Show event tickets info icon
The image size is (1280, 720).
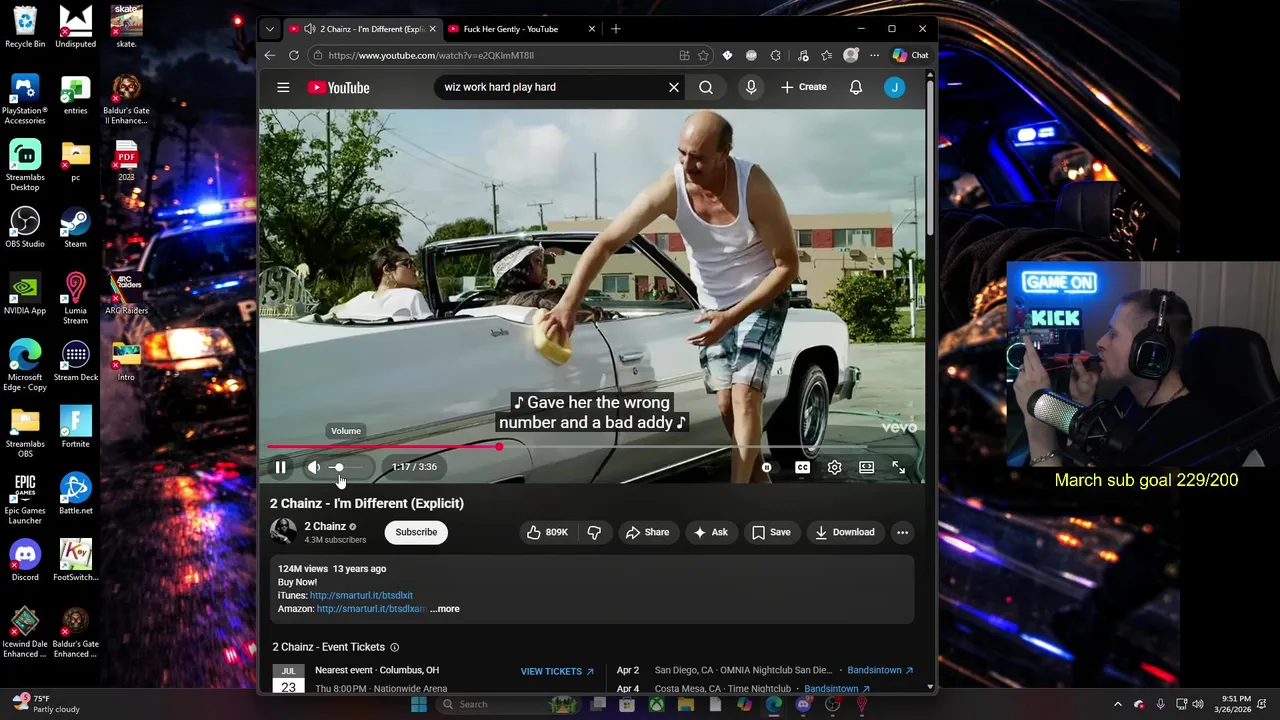(x=394, y=647)
